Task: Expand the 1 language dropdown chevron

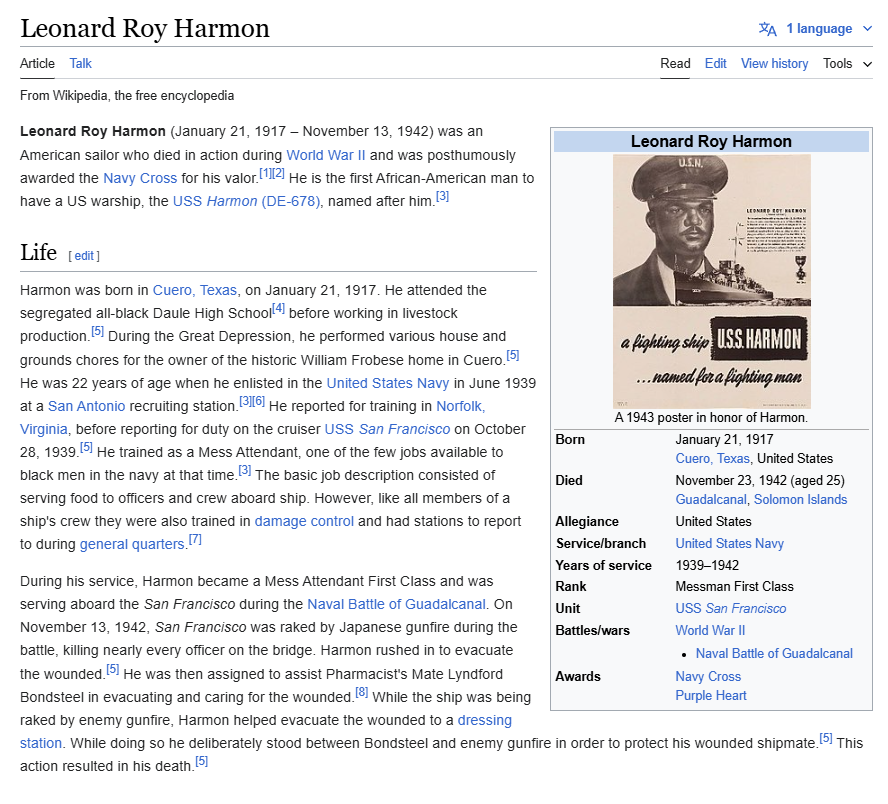Action: coord(867,29)
